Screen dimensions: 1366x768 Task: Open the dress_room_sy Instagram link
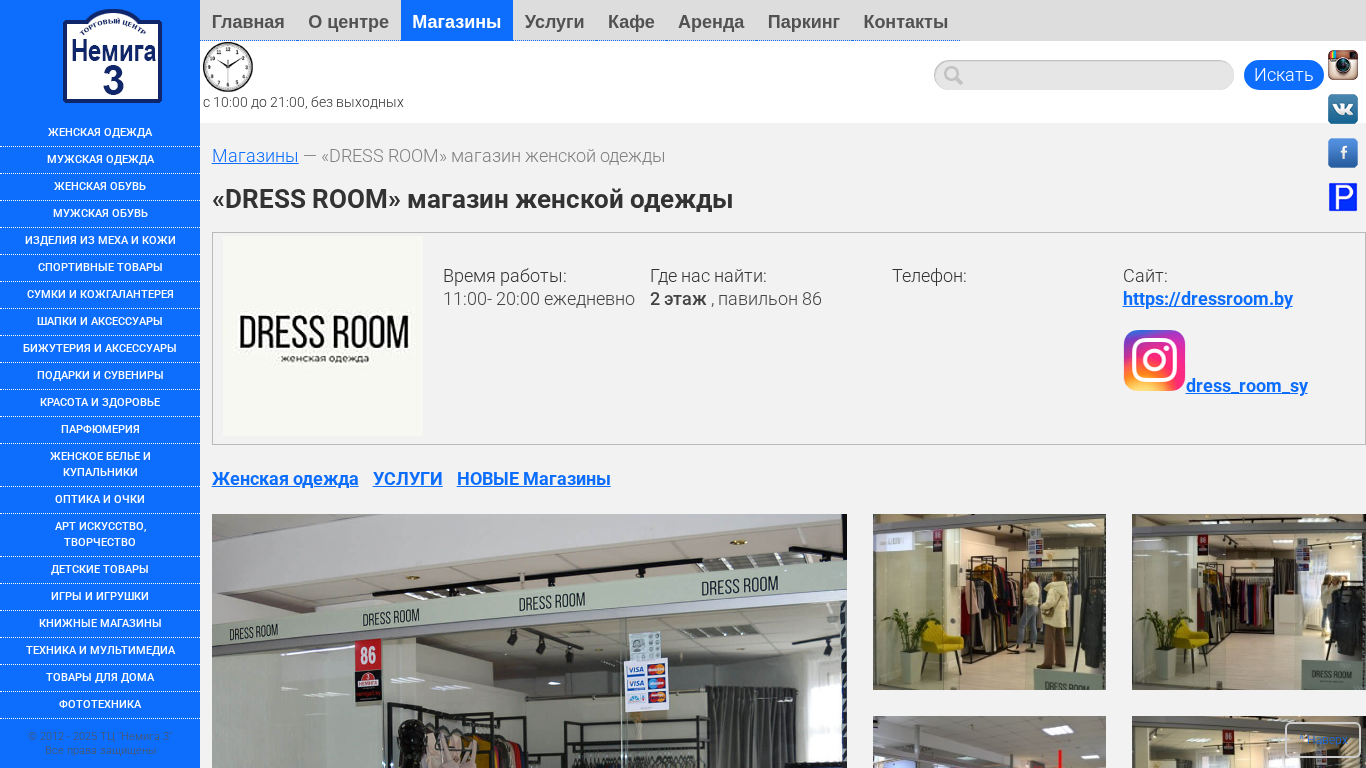[x=1247, y=386]
